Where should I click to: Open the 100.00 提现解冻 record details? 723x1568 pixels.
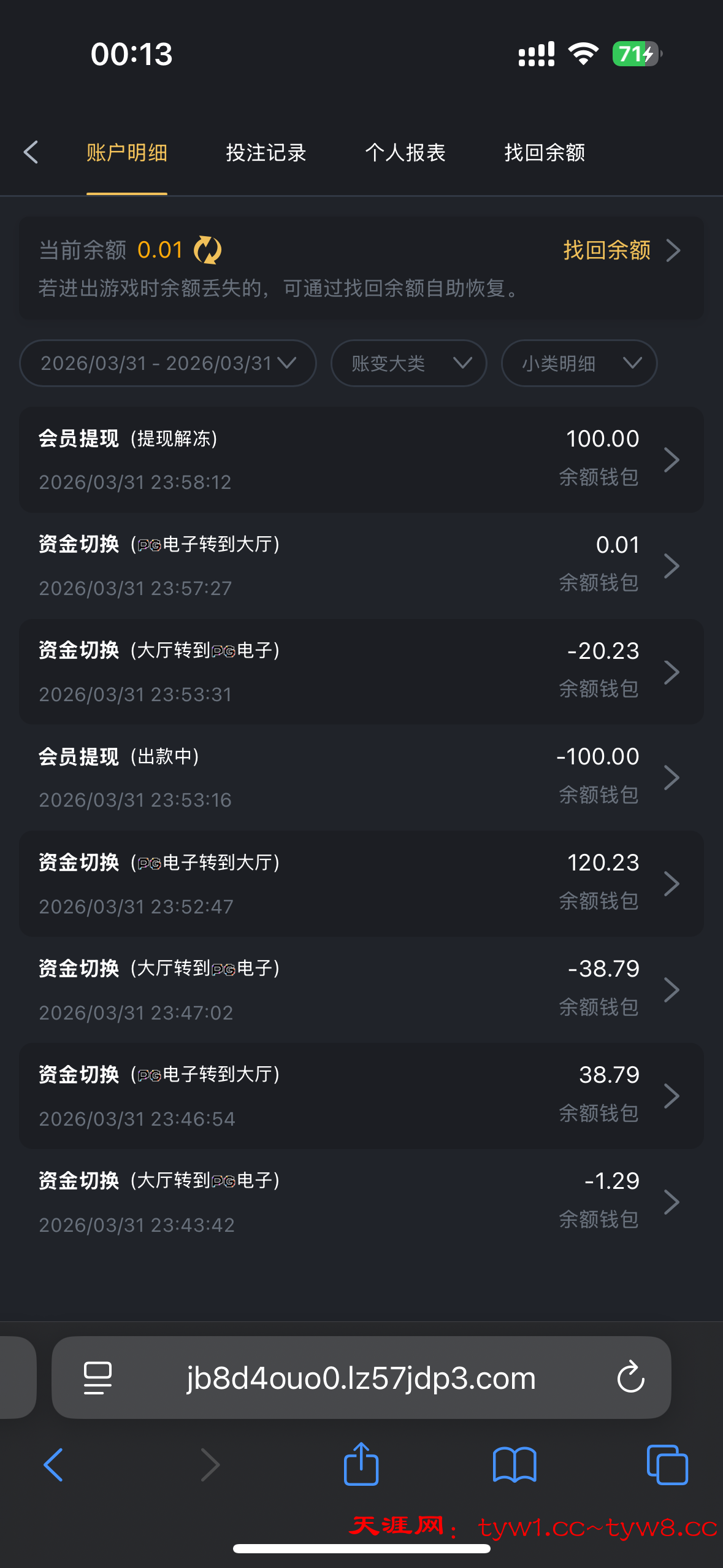[361, 459]
